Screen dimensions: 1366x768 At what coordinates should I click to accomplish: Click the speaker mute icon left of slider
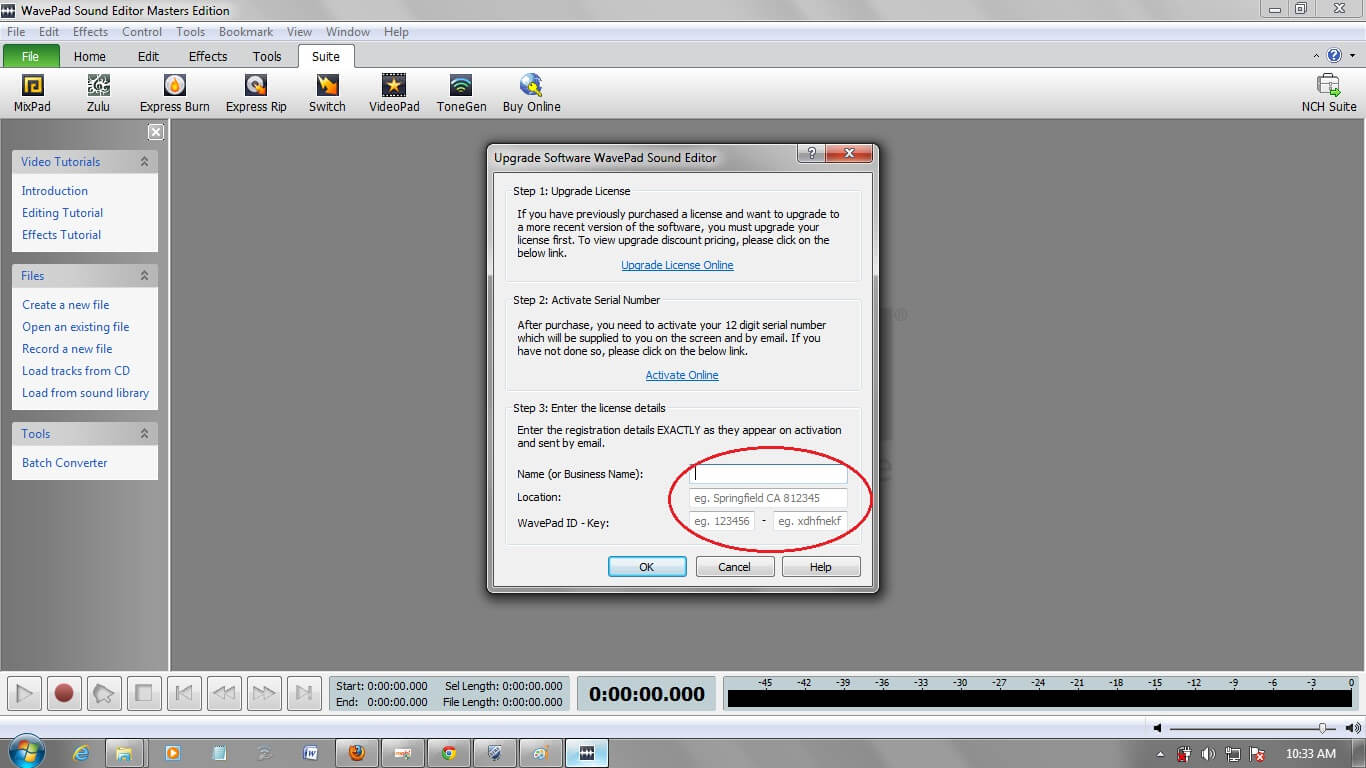click(1157, 728)
